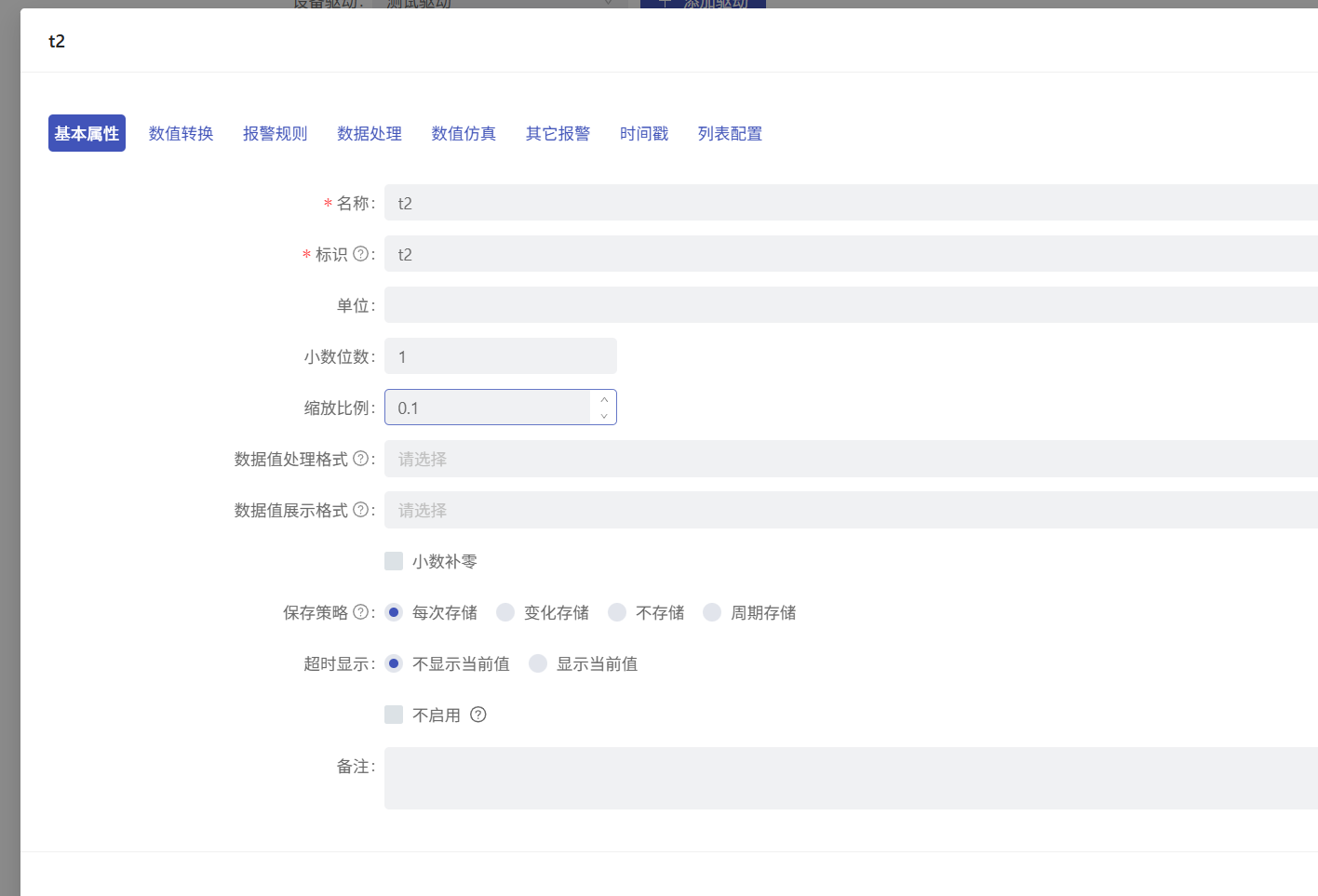The width and height of the screenshot is (1318, 896).
Task: Select 不显示当前值 timeout option
Action: click(x=394, y=663)
